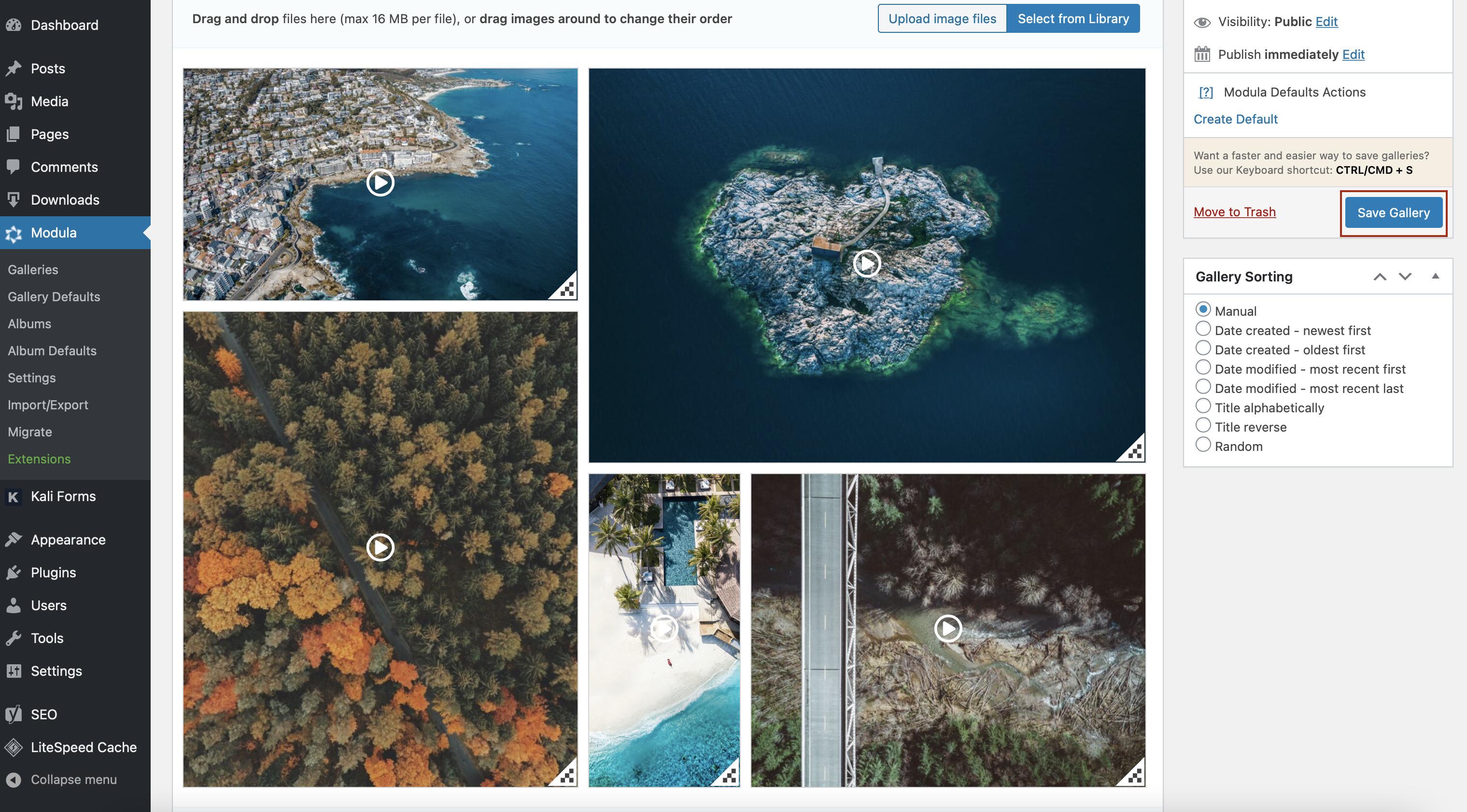The image size is (1467, 812).
Task: Collapse the Gallery Sorting panel triangle
Action: 1435,276
